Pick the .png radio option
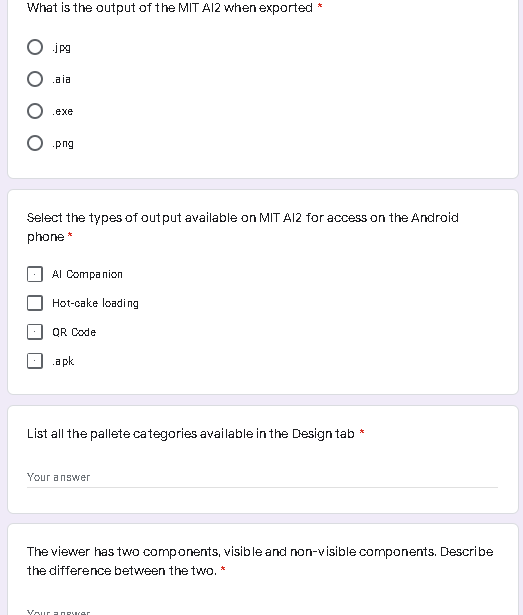The image size is (523, 615). (x=35, y=143)
